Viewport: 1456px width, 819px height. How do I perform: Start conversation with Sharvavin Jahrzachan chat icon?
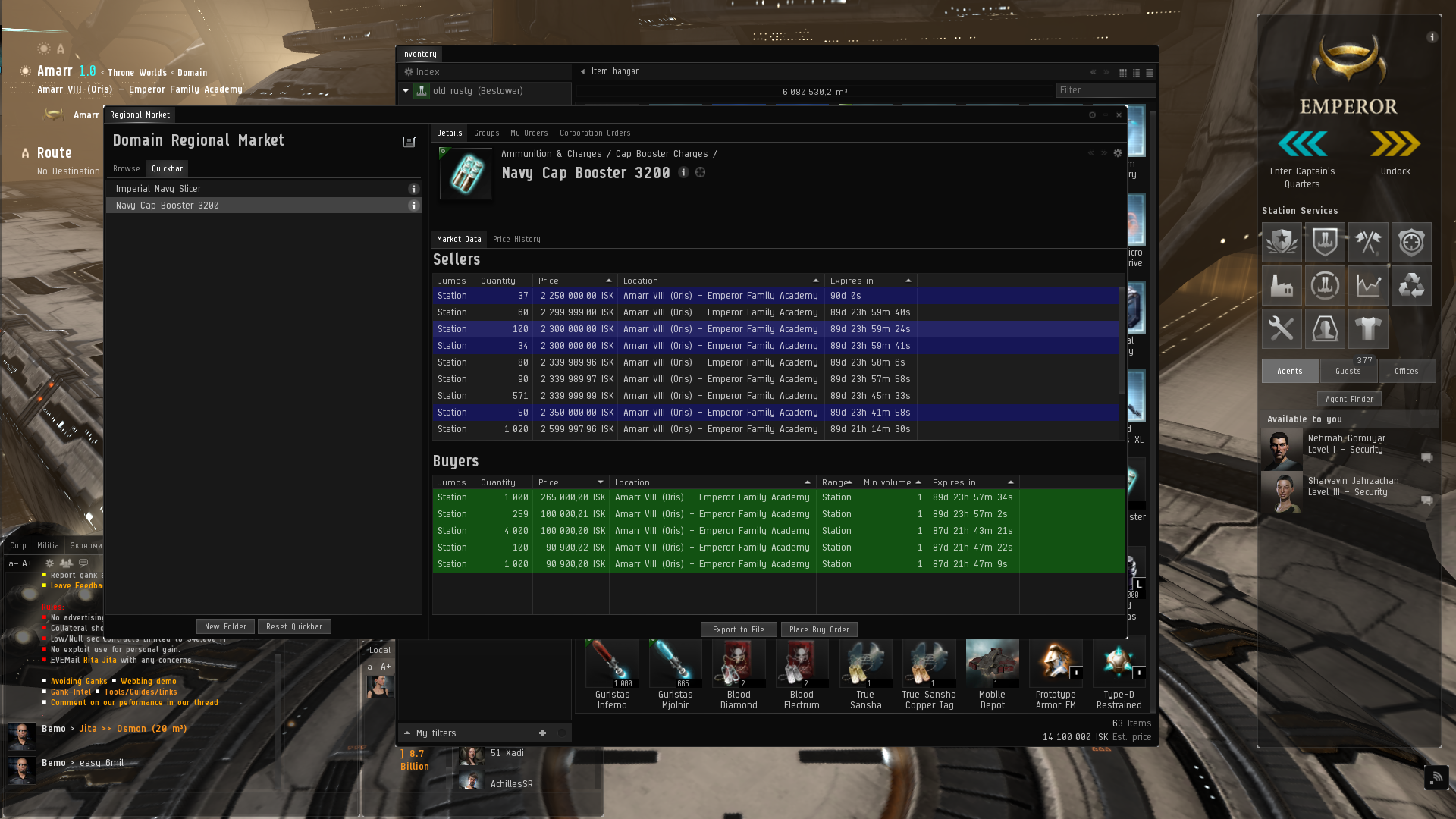click(1426, 500)
